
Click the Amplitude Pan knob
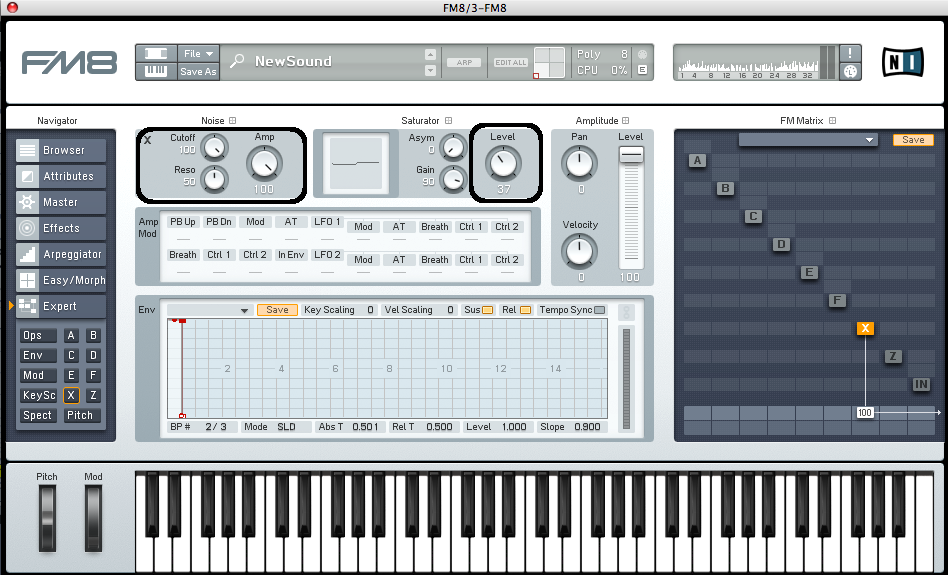(x=579, y=163)
